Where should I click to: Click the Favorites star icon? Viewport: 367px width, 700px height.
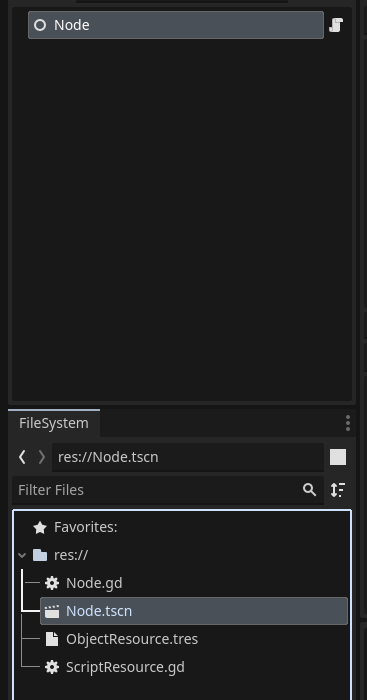(x=40, y=528)
